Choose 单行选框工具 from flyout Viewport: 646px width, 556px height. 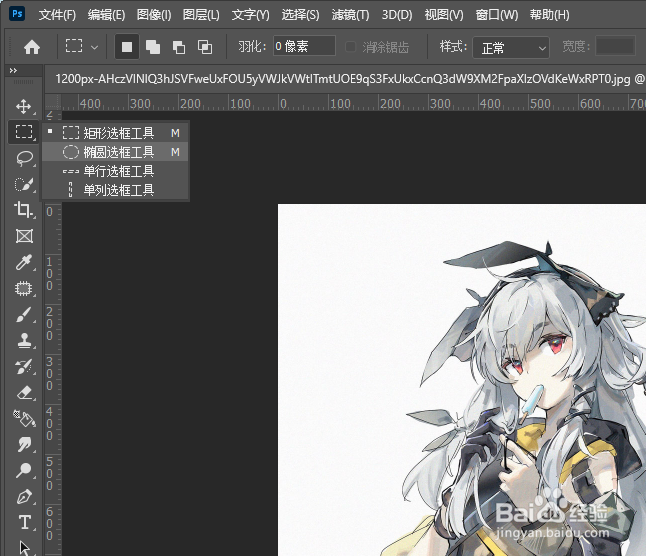click(115, 171)
